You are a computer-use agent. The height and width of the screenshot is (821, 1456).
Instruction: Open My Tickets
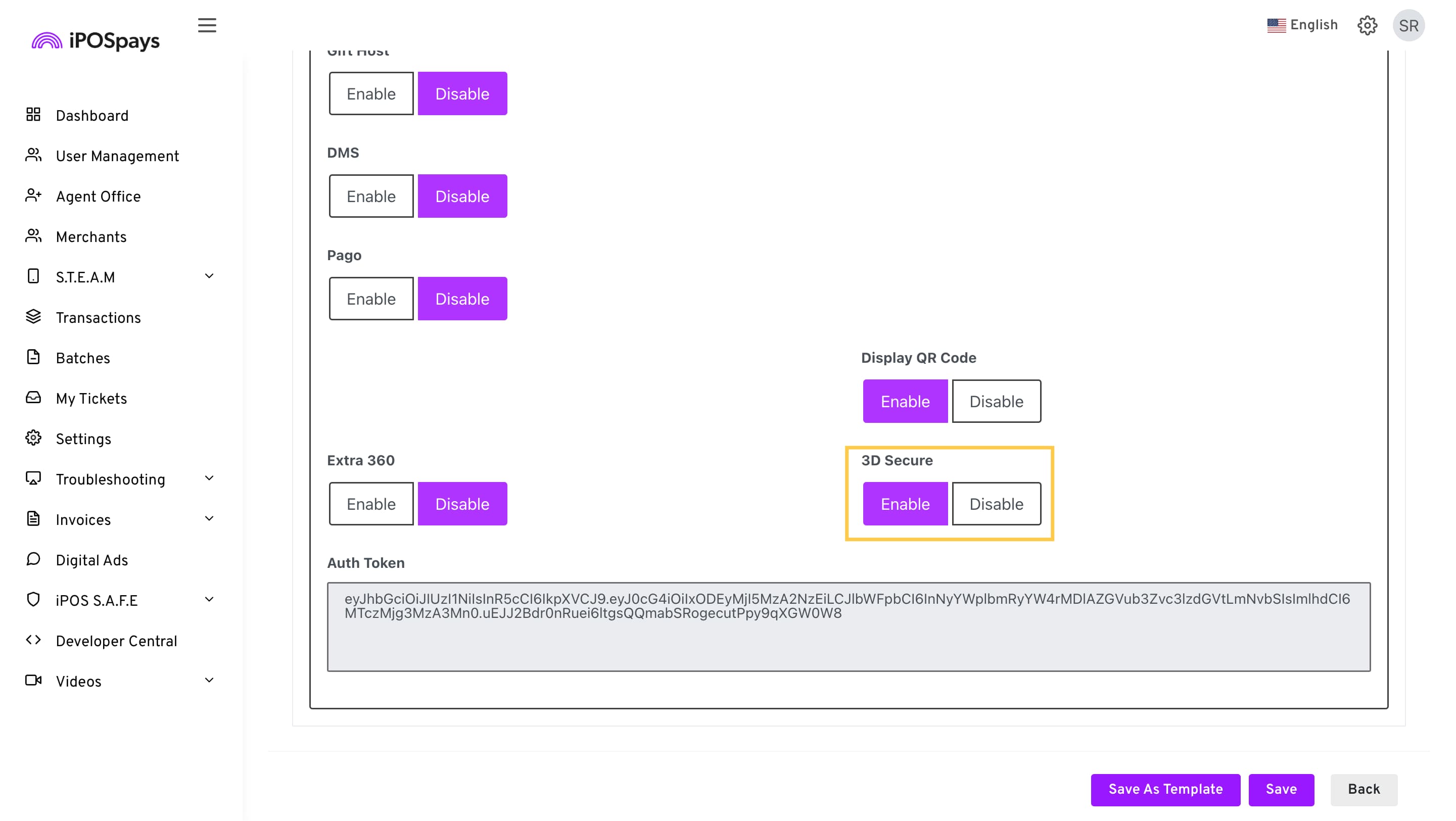point(91,399)
